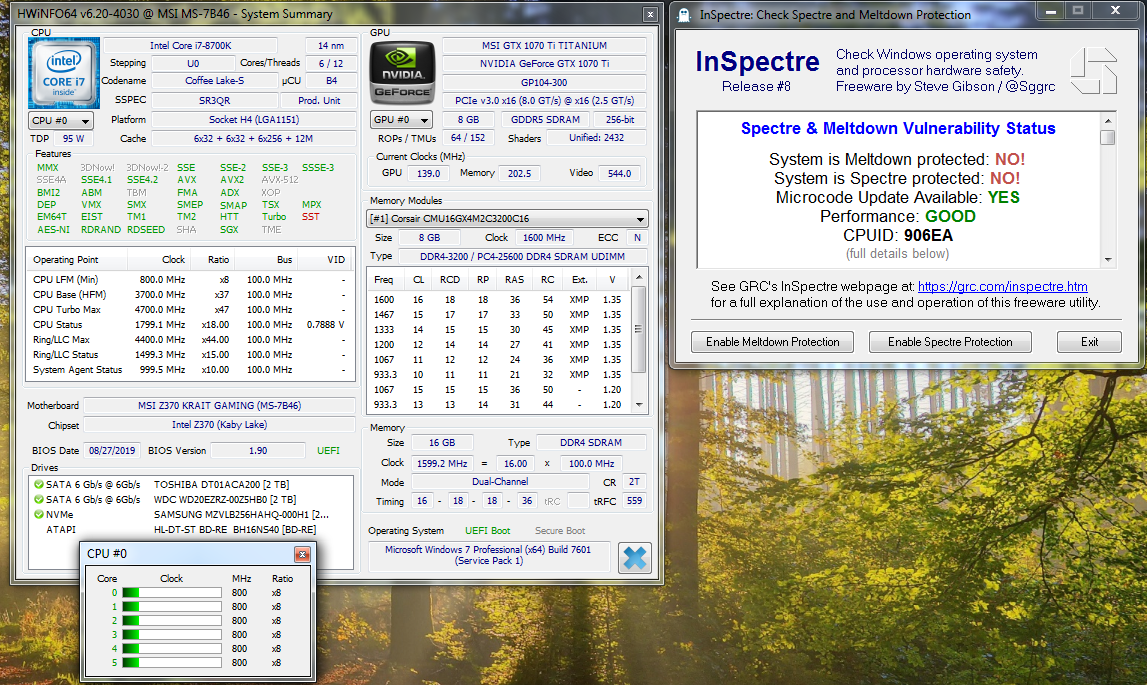1147x685 pixels.
Task: Click the memory size 16 GB field
Action: point(442,442)
